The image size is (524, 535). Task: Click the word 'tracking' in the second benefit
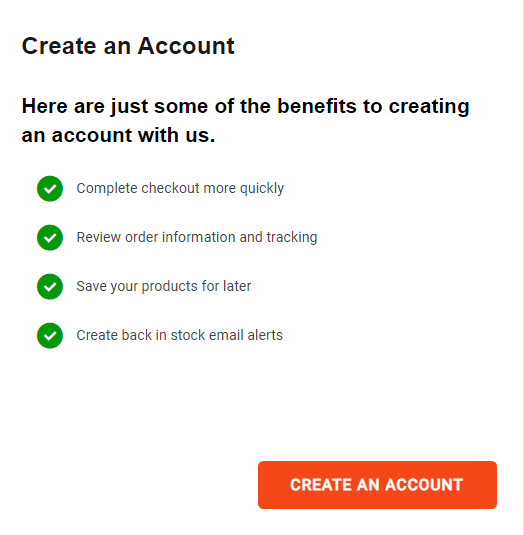click(x=292, y=237)
